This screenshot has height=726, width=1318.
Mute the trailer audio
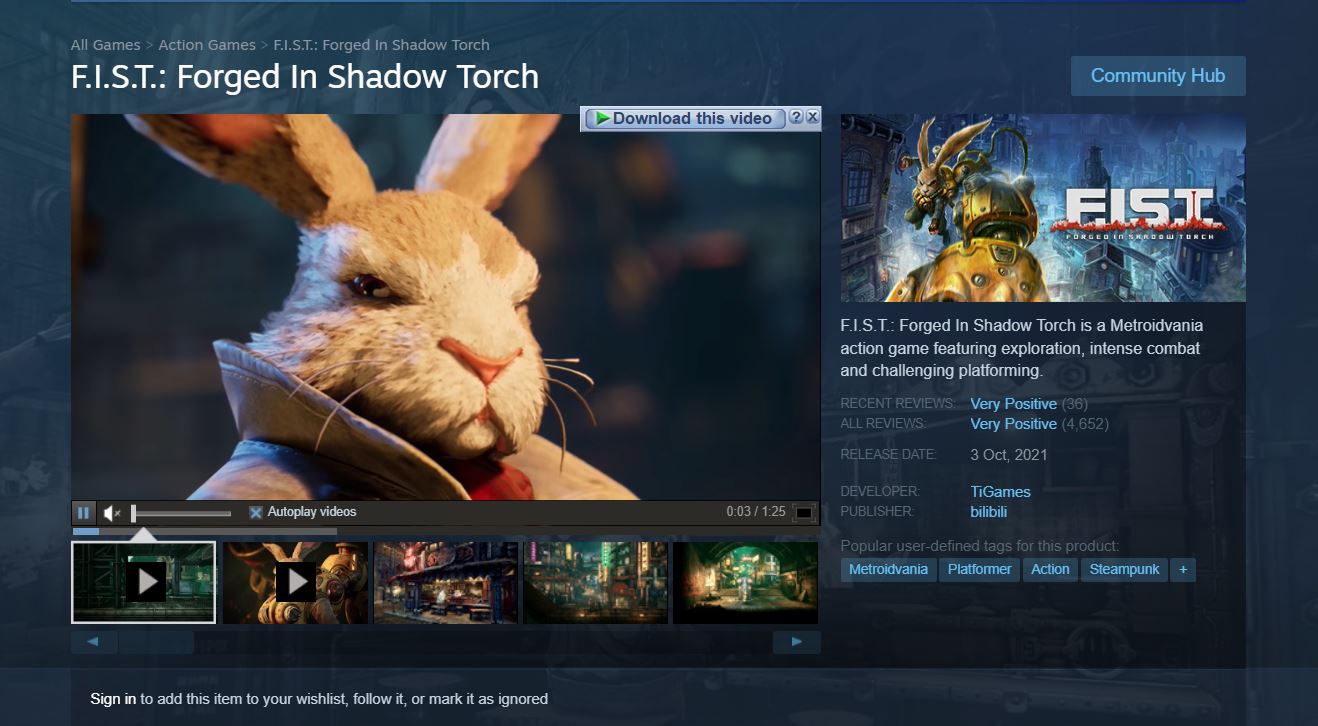coord(110,512)
